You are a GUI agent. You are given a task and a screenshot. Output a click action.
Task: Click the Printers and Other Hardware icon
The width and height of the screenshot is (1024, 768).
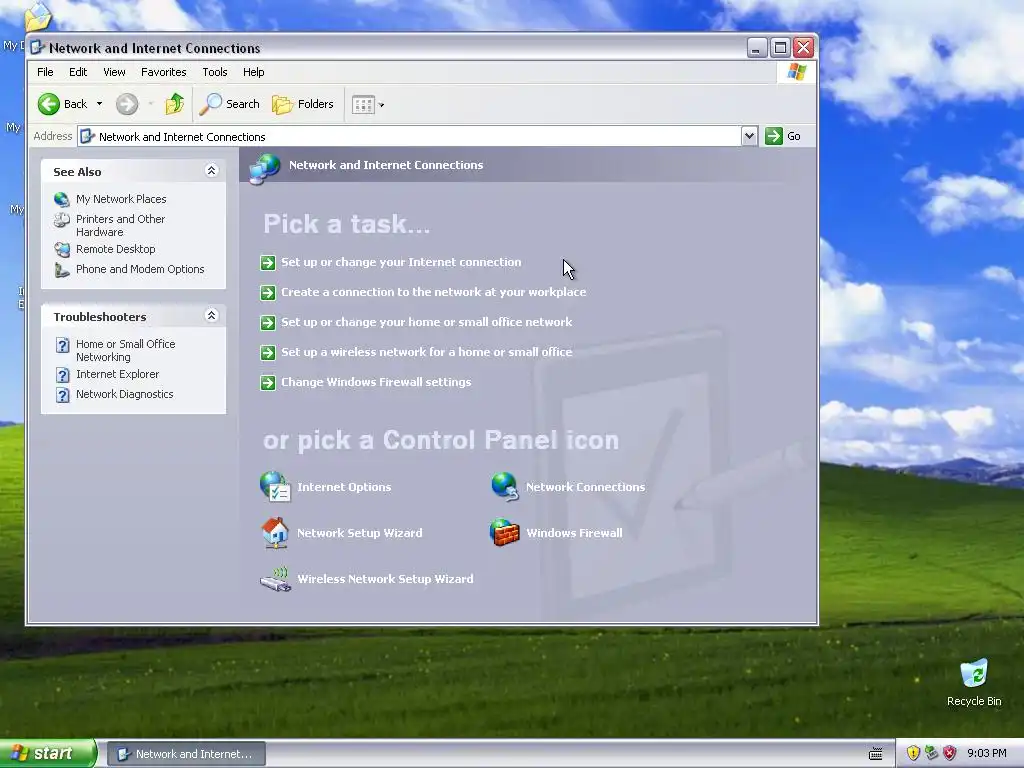62,220
